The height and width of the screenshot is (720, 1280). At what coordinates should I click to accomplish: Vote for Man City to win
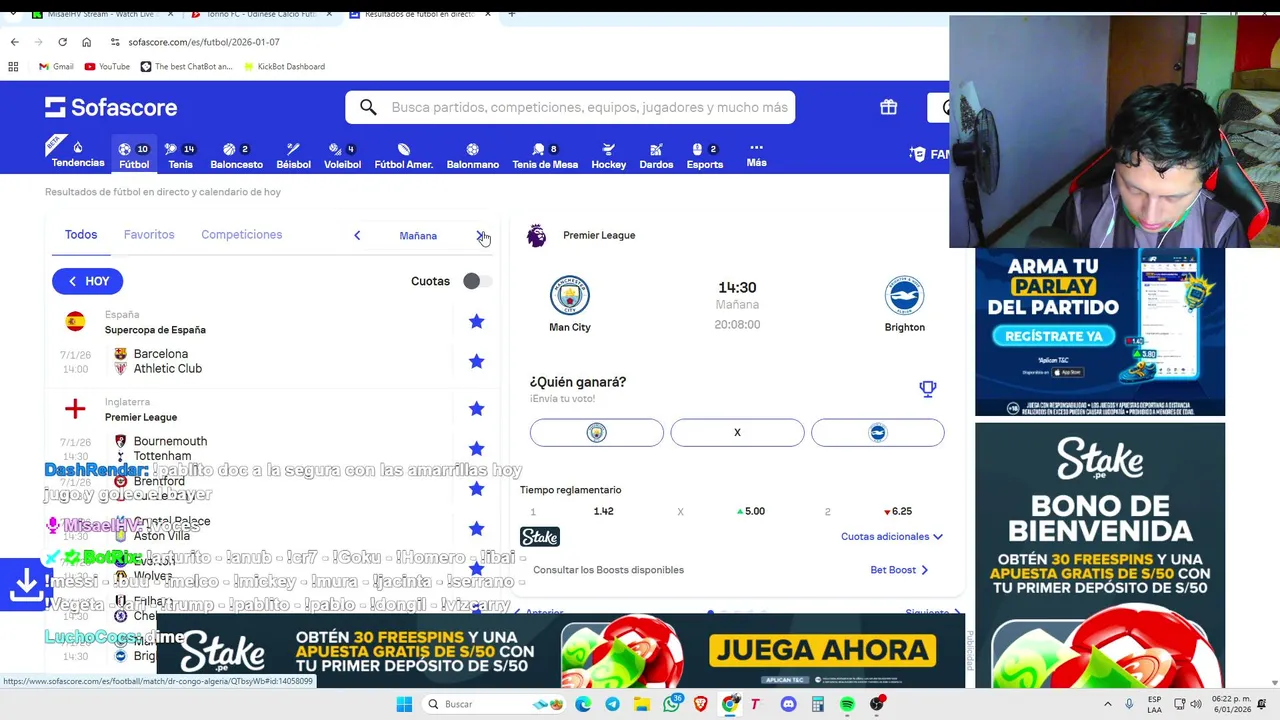click(597, 432)
